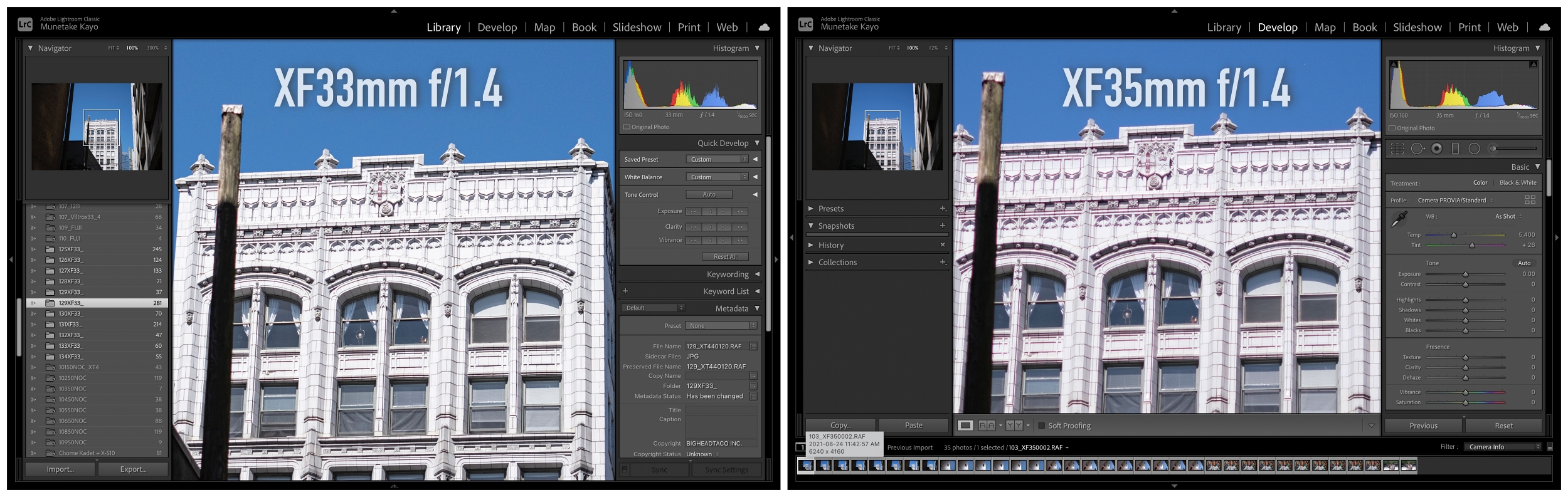Open the Saved Preset dropdown
This screenshot has height=497, width=1568.
click(718, 159)
